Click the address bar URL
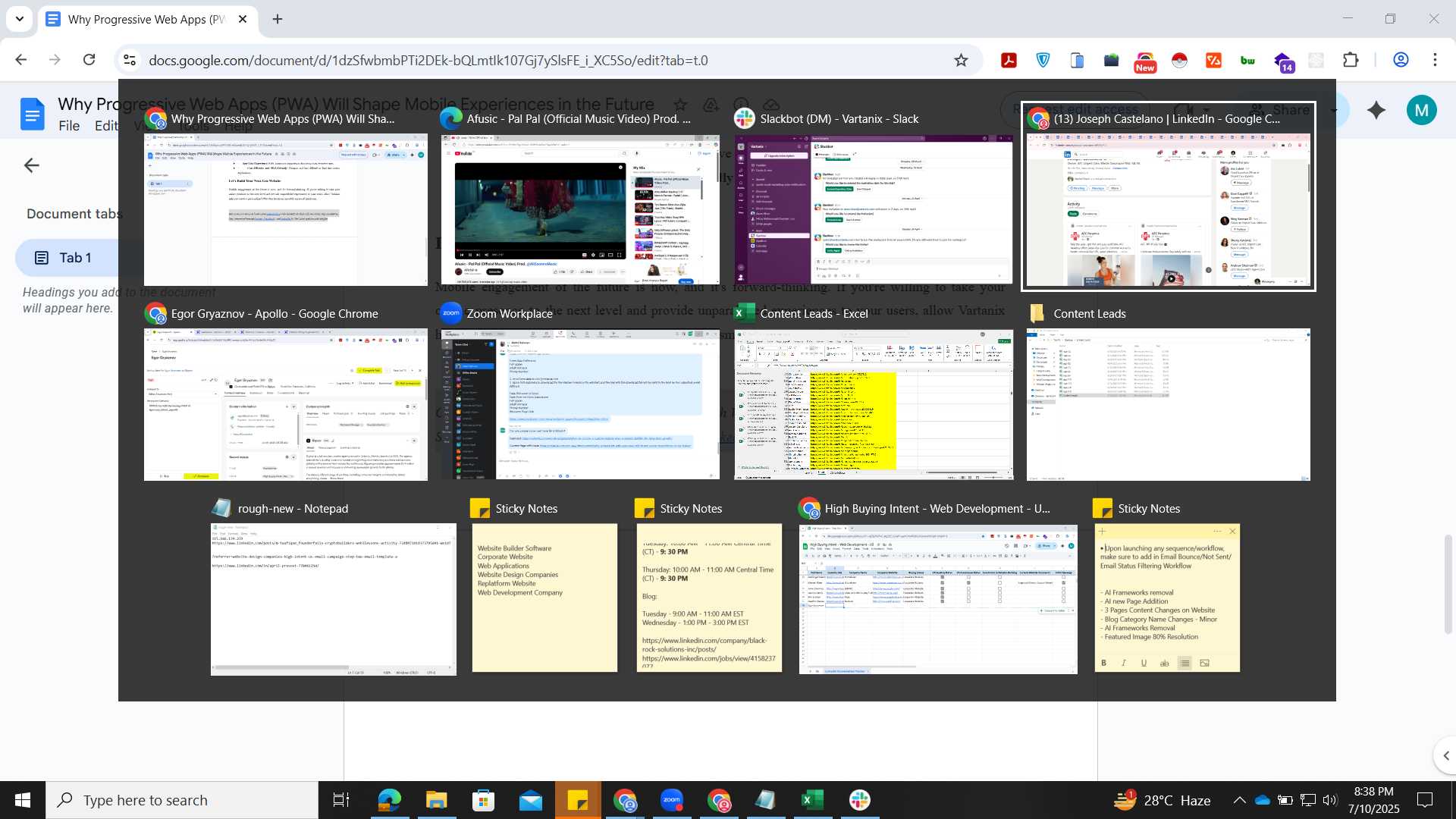The width and height of the screenshot is (1456, 819). click(428, 60)
